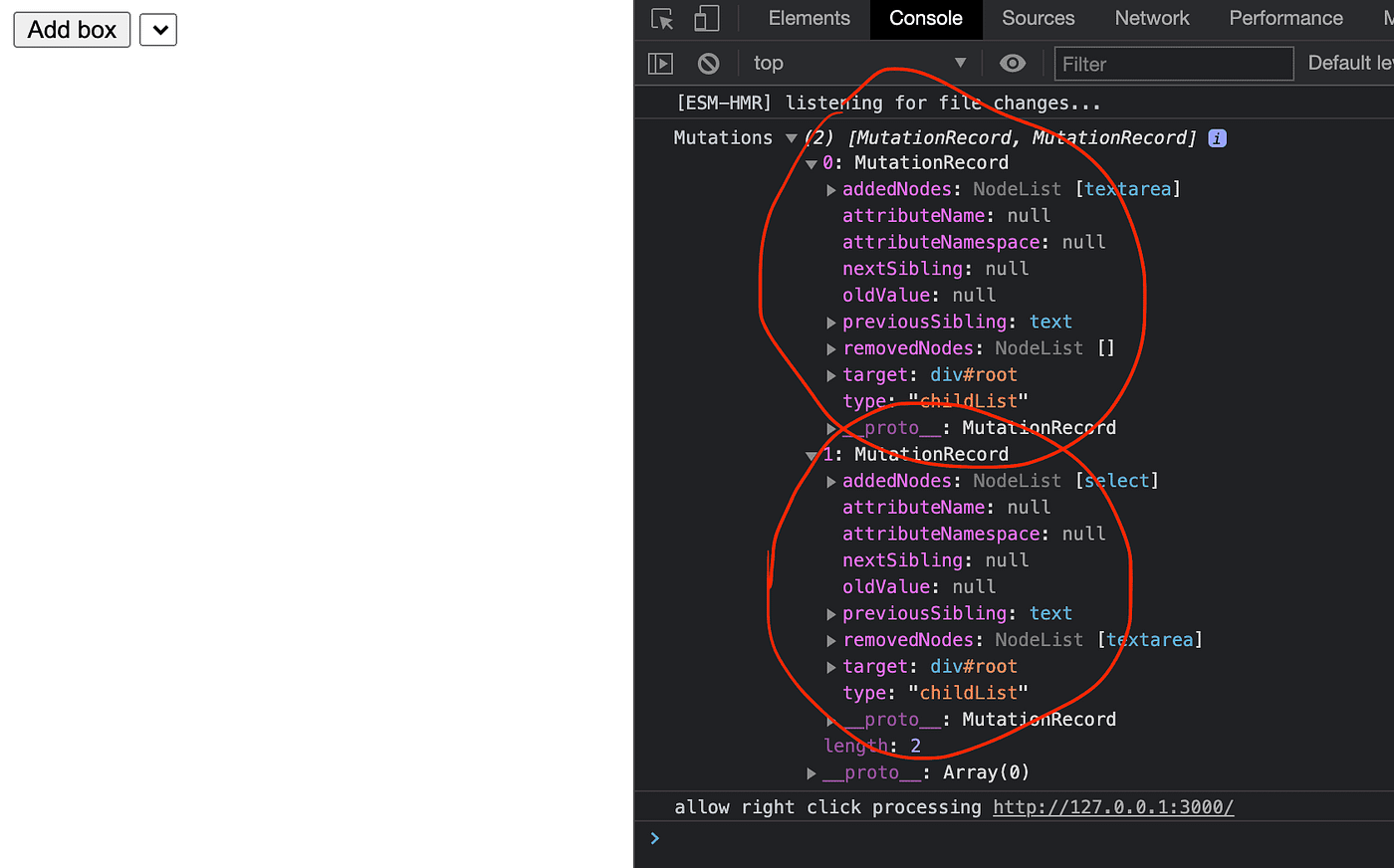
Task: Click attributeNamespace: null in record 0
Action: [974, 243]
